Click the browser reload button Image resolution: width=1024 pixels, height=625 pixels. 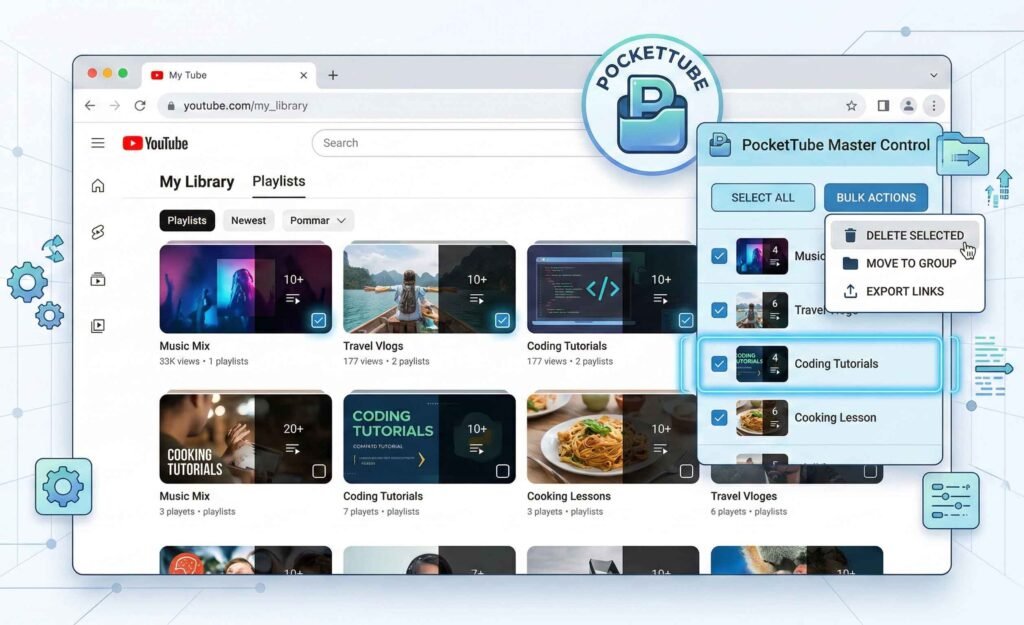pos(140,105)
